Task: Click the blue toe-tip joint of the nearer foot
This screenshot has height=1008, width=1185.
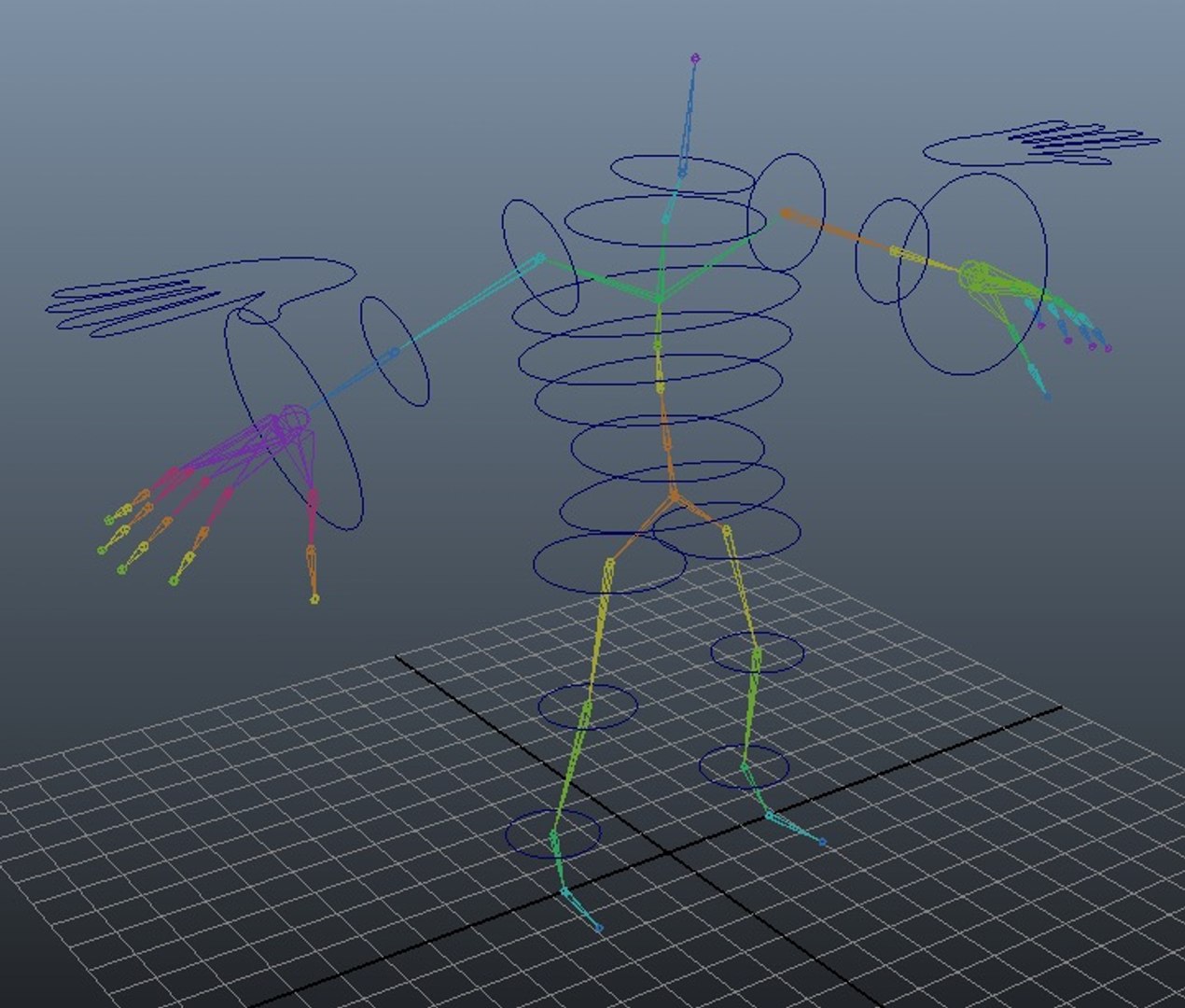Action: tap(598, 928)
